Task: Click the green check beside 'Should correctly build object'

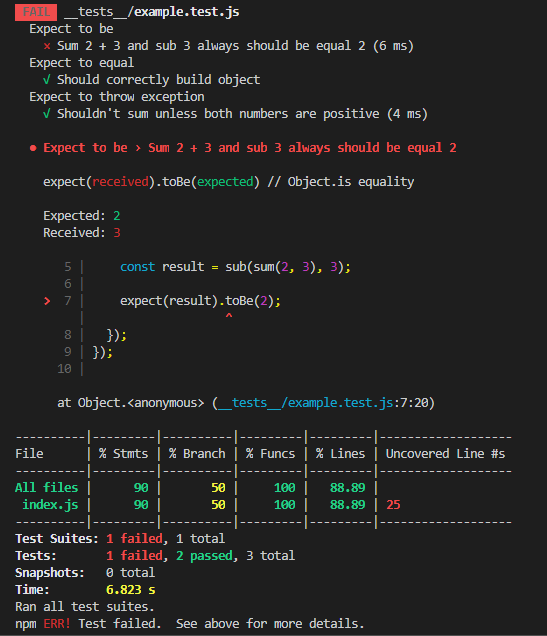Action: (x=47, y=80)
